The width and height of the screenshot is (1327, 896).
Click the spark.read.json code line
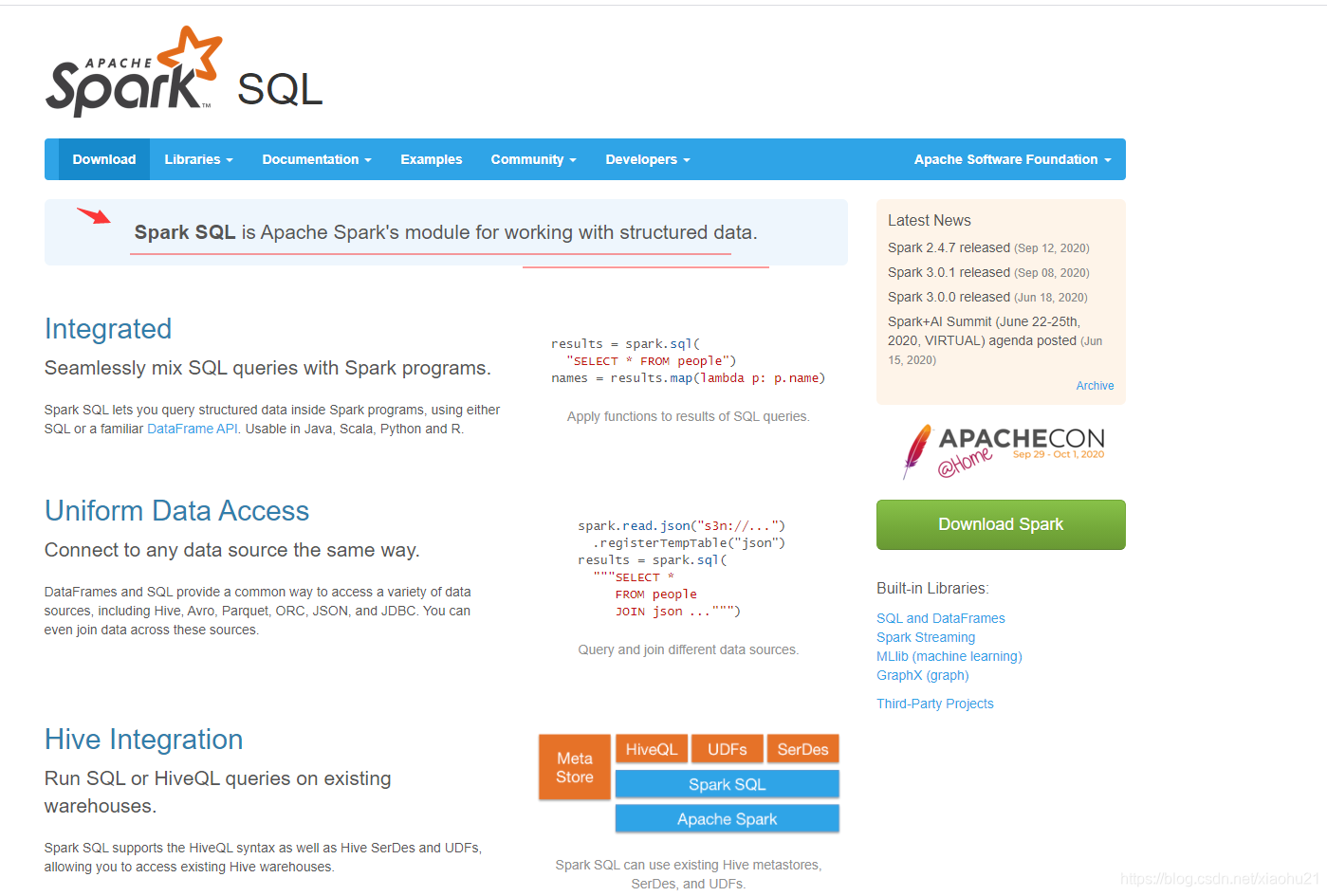click(x=682, y=525)
